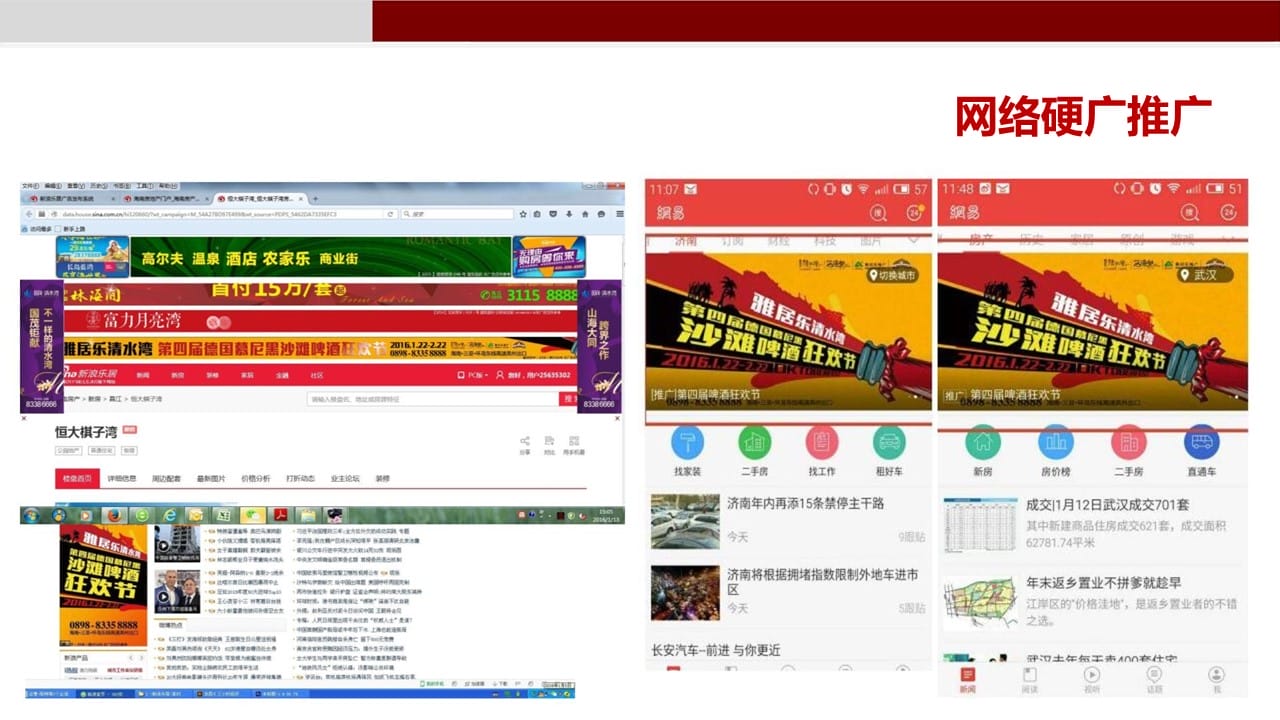Image resolution: width=1280 pixels, height=720 pixels.
Task: Open the PDF reader icon in the taskbar
Action: 281,515
